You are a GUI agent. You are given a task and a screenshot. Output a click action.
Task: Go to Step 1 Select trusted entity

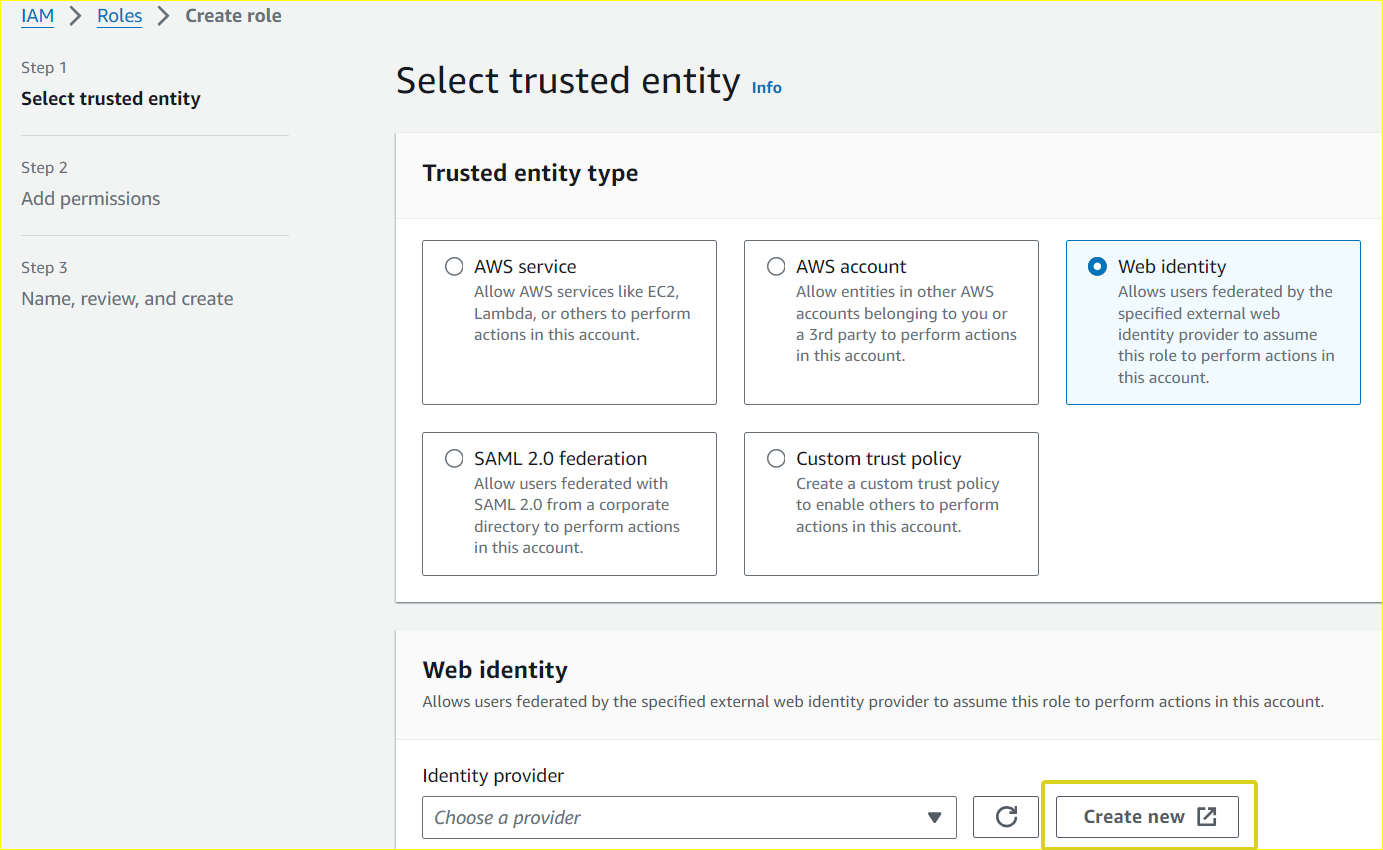[x=110, y=98]
